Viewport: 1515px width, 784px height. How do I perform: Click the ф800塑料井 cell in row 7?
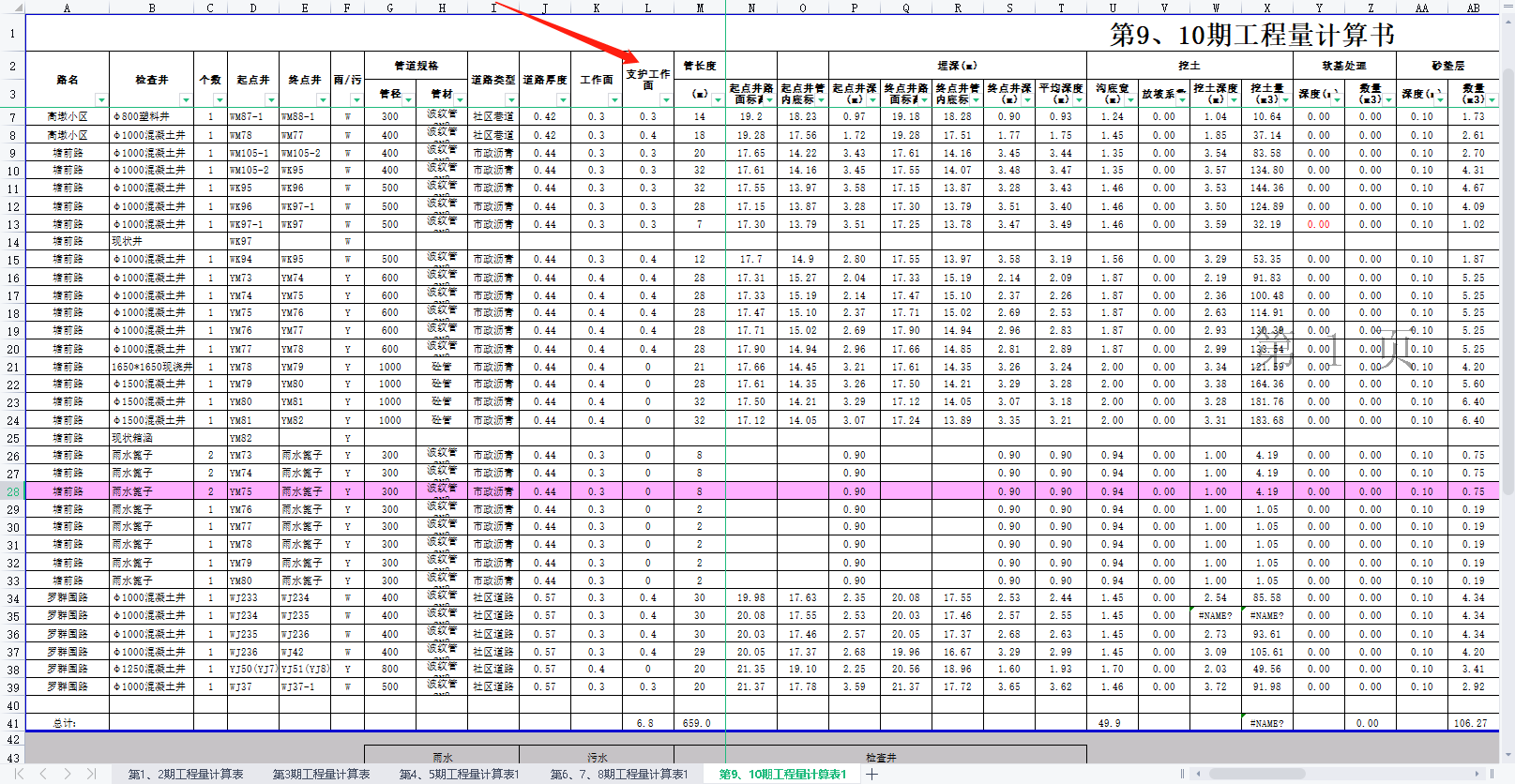151,117
